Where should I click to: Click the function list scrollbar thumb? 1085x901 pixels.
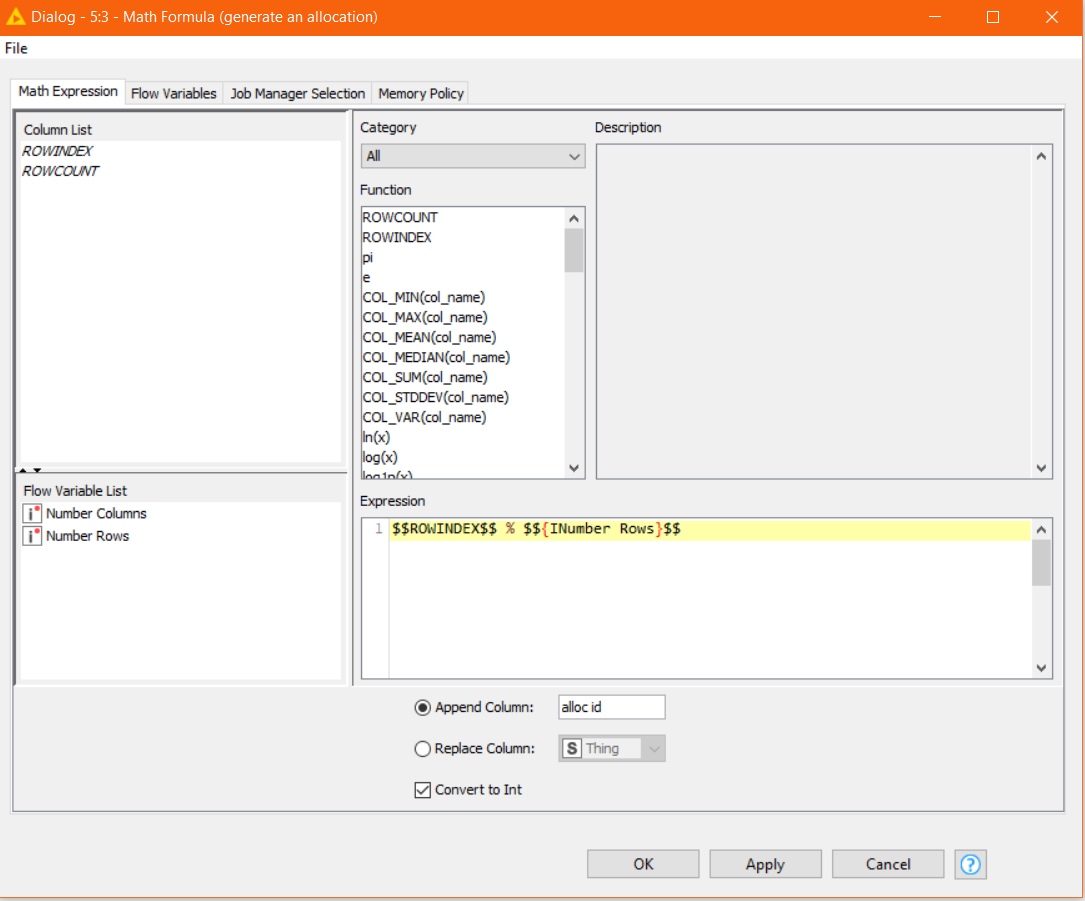(x=574, y=250)
